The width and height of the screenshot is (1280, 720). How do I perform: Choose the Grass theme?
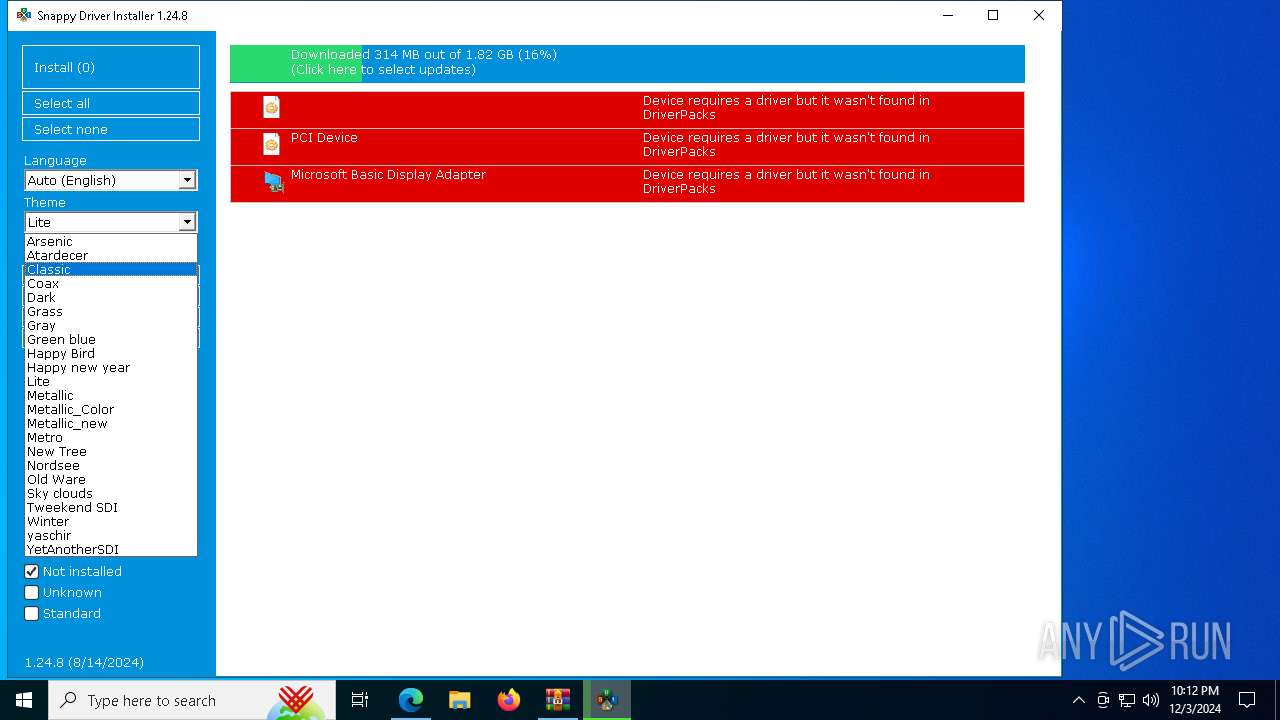click(111, 311)
